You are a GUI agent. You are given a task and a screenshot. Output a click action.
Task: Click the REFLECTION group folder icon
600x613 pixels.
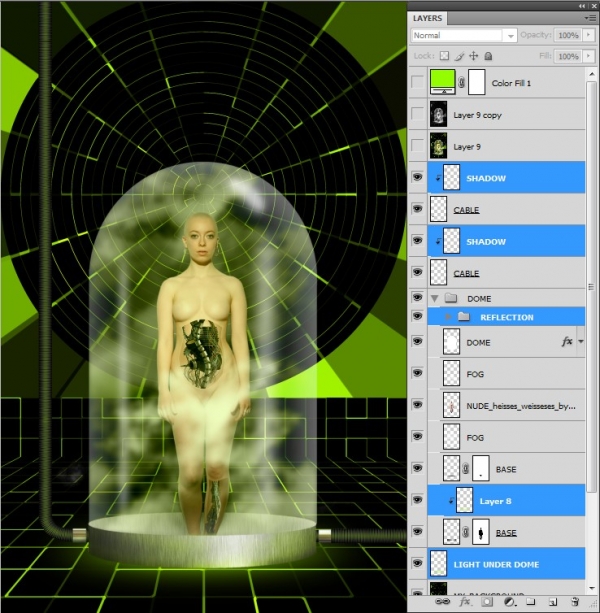(464, 317)
